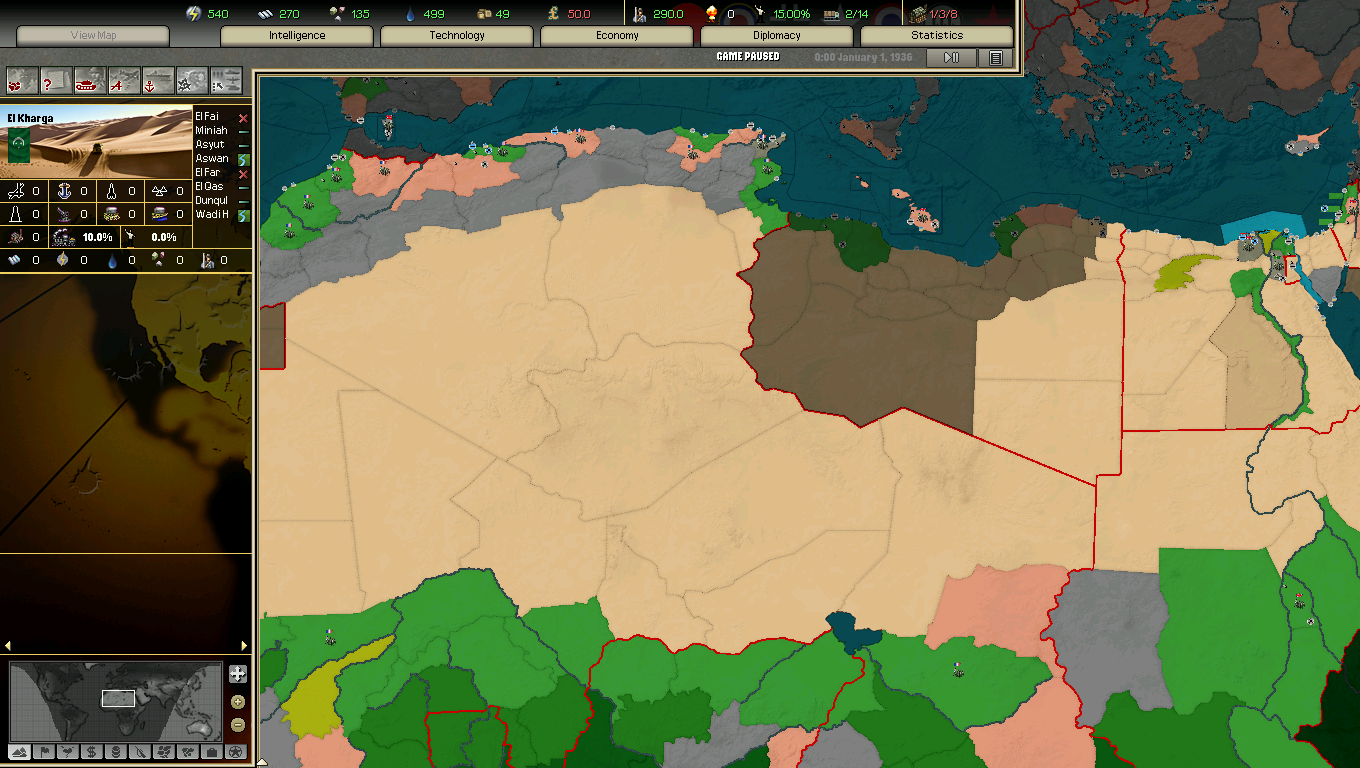The height and width of the screenshot is (768, 1360).
Task: Switch to victory points star map mode
Action: pyautogui.click(x=236, y=752)
